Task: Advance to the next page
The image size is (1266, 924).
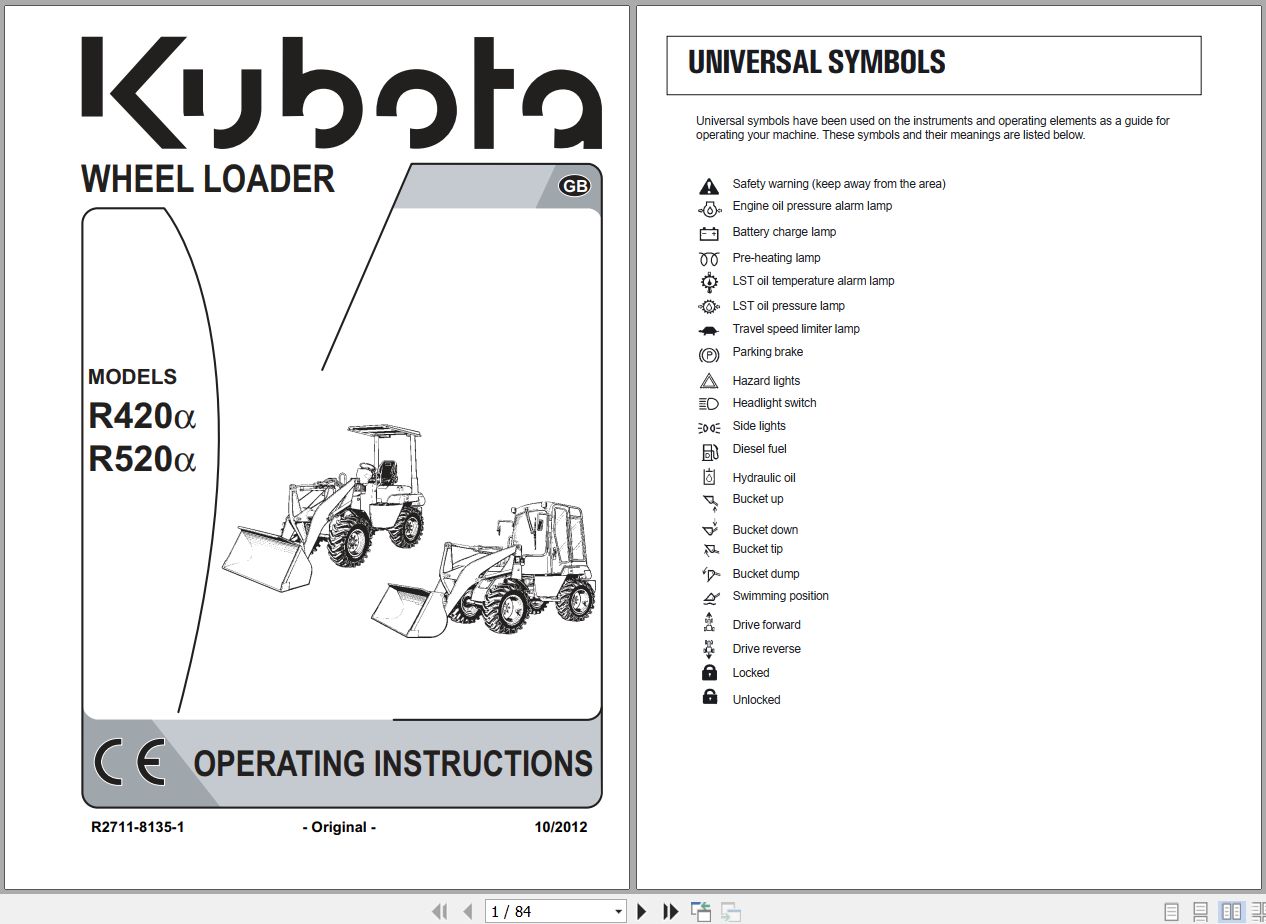Action: (641, 911)
